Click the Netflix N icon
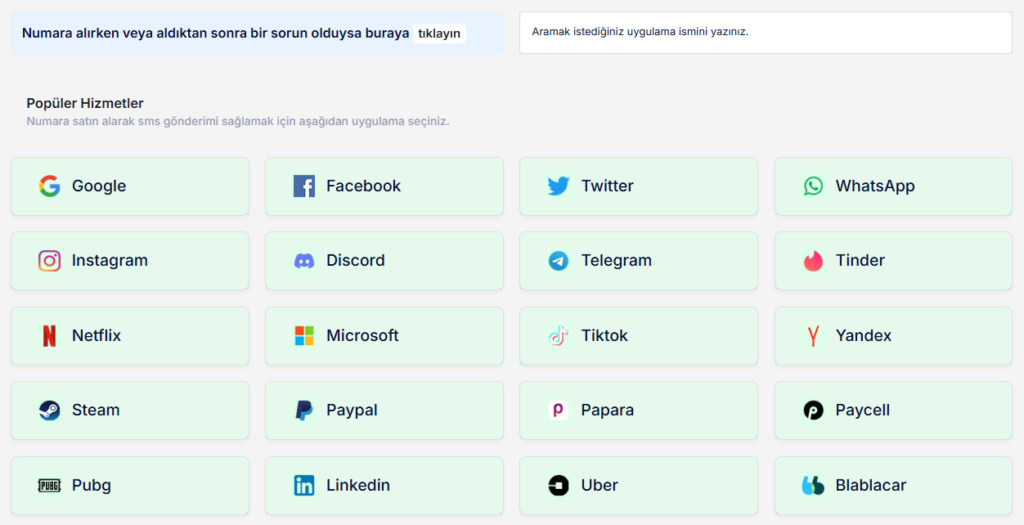Viewport: 1024px width, 525px height. coord(49,336)
